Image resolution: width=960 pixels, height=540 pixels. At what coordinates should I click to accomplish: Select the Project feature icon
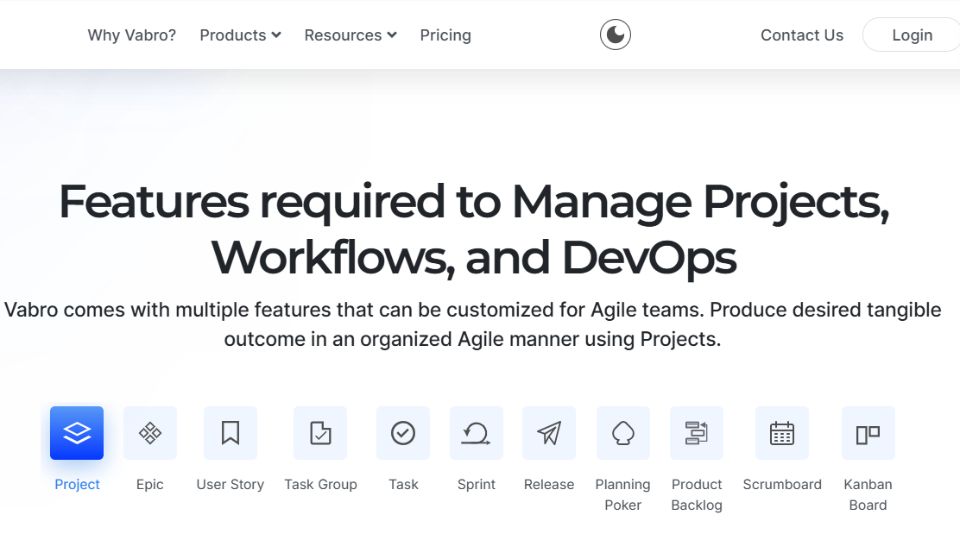coord(77,433)
